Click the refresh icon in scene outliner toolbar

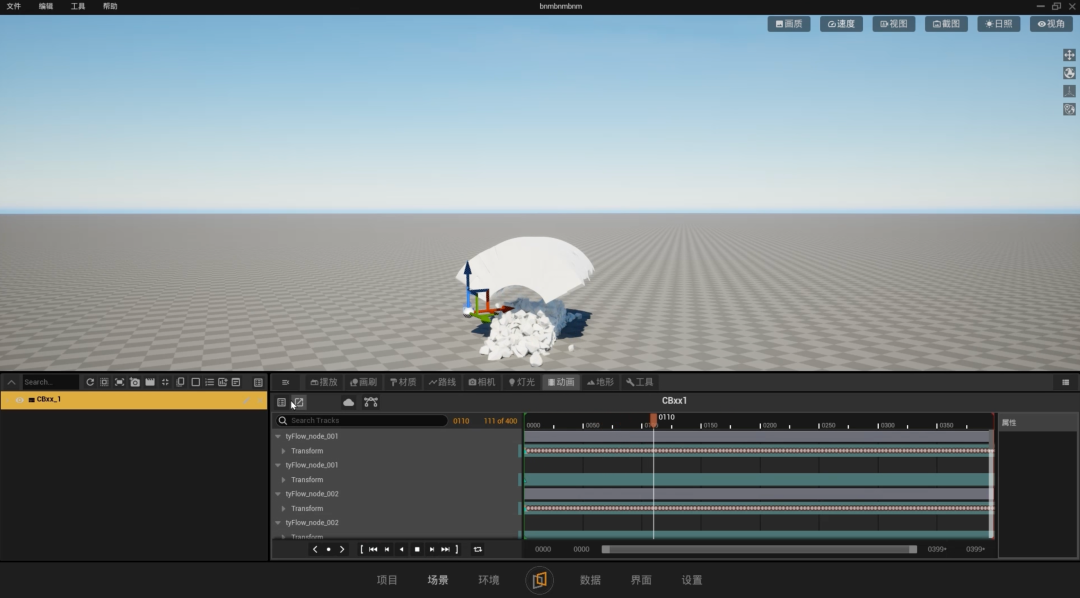pyautogui.click(x=90, y=382)
